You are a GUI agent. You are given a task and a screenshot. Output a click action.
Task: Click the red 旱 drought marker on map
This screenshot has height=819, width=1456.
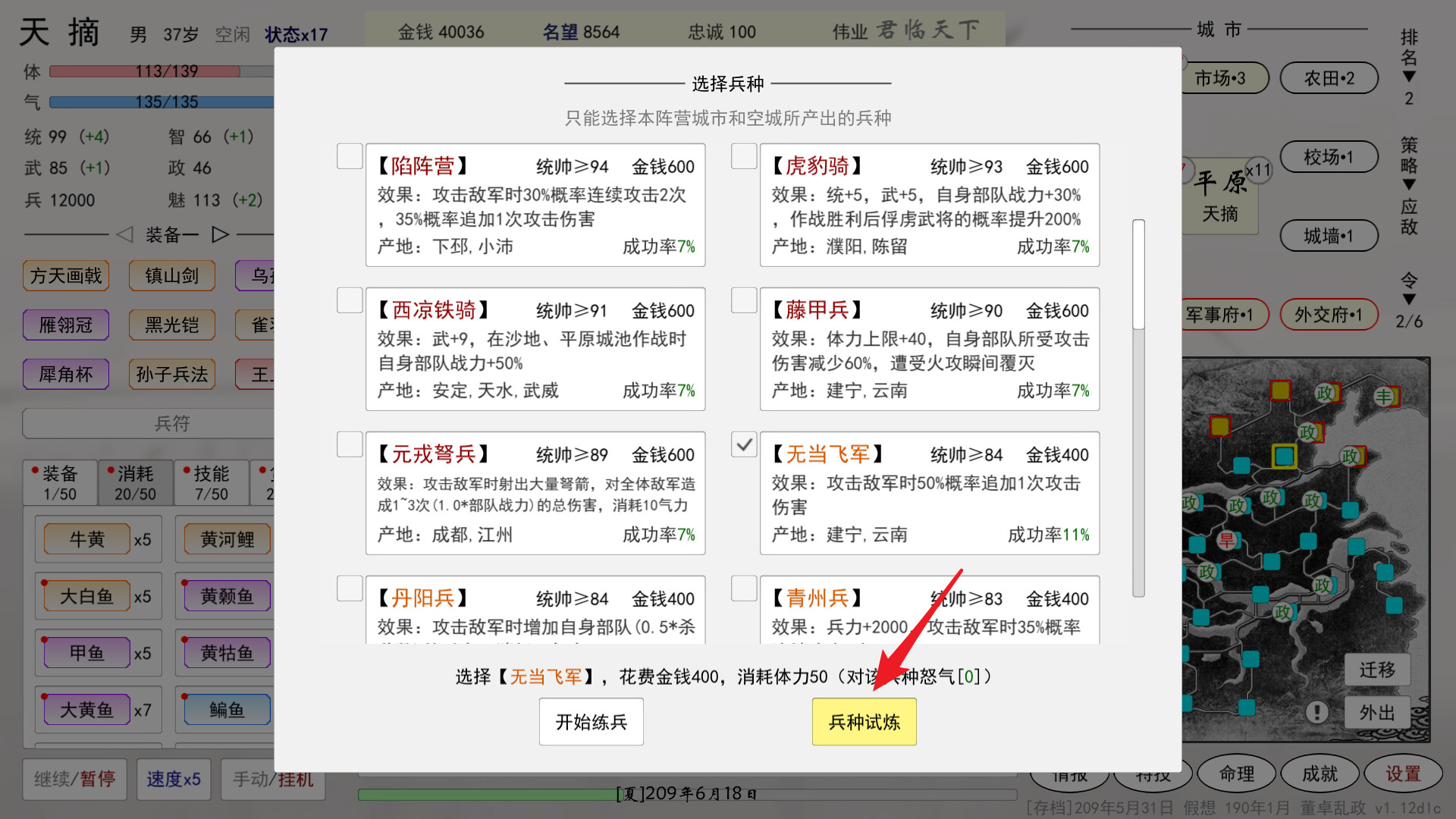1226,540
